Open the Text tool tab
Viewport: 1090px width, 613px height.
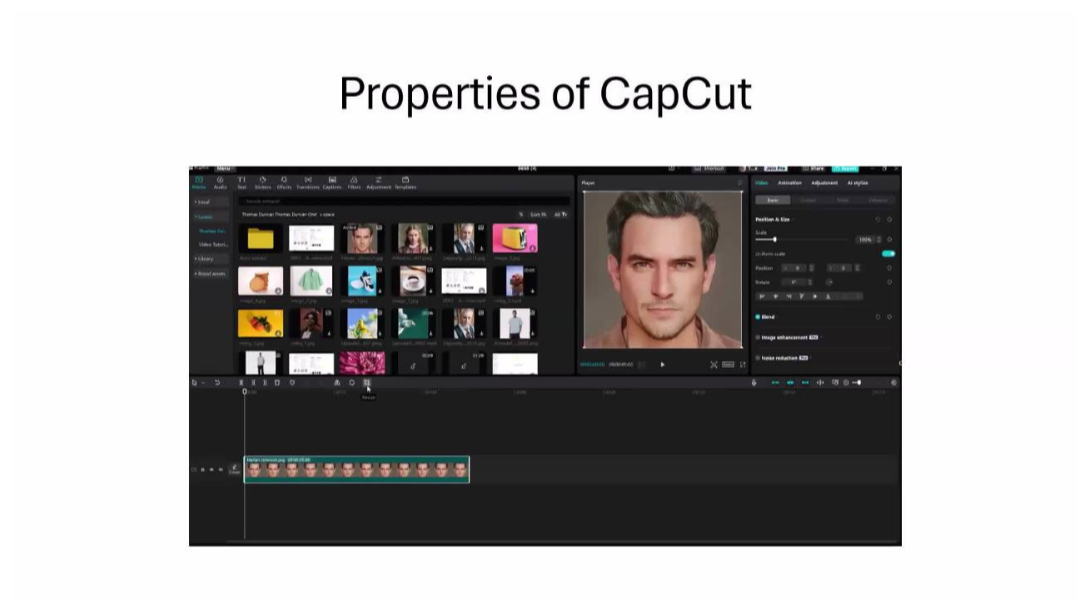pos(242,183)
